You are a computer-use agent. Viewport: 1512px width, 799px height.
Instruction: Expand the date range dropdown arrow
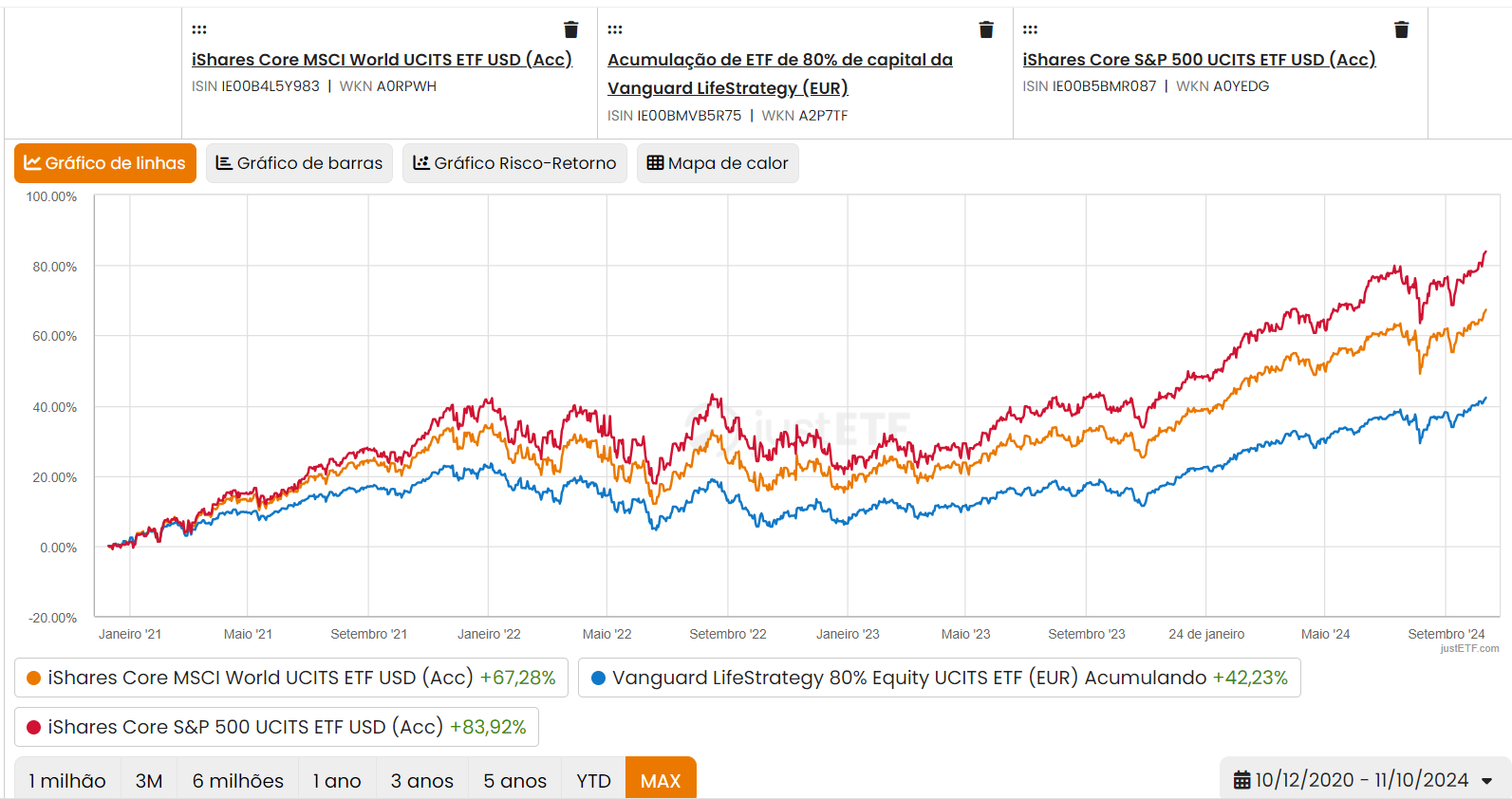1487,781
